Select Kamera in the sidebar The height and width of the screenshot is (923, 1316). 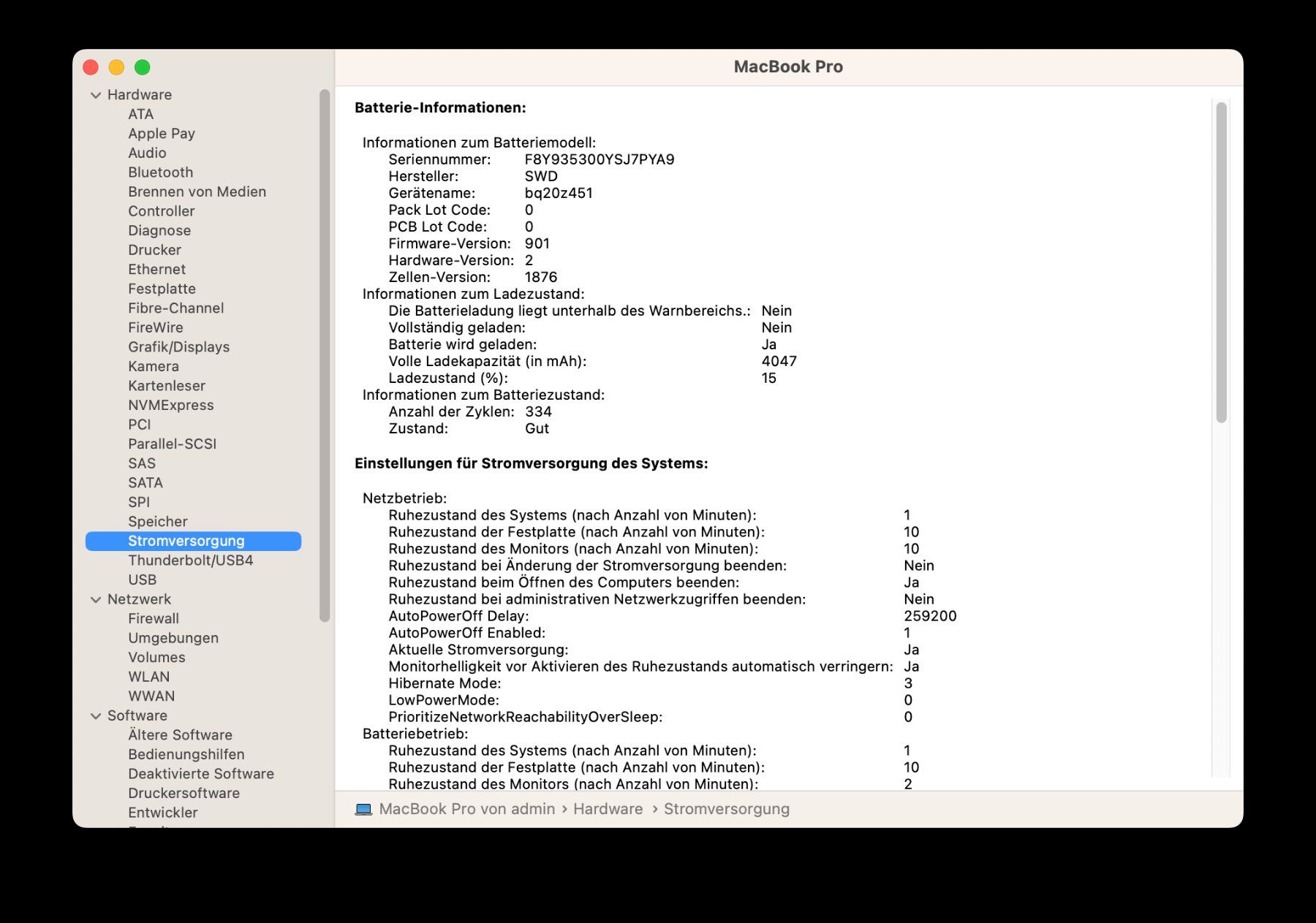point(154,366)
